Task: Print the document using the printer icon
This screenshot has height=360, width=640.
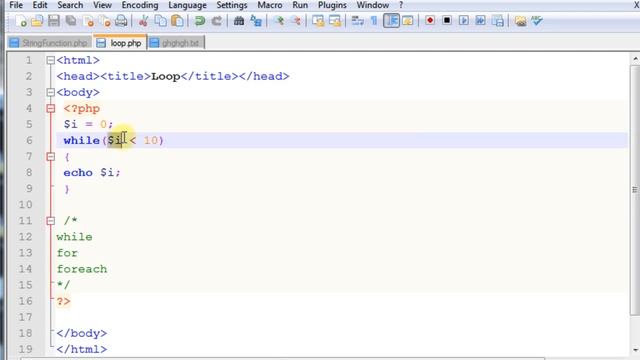Action: 121,21
